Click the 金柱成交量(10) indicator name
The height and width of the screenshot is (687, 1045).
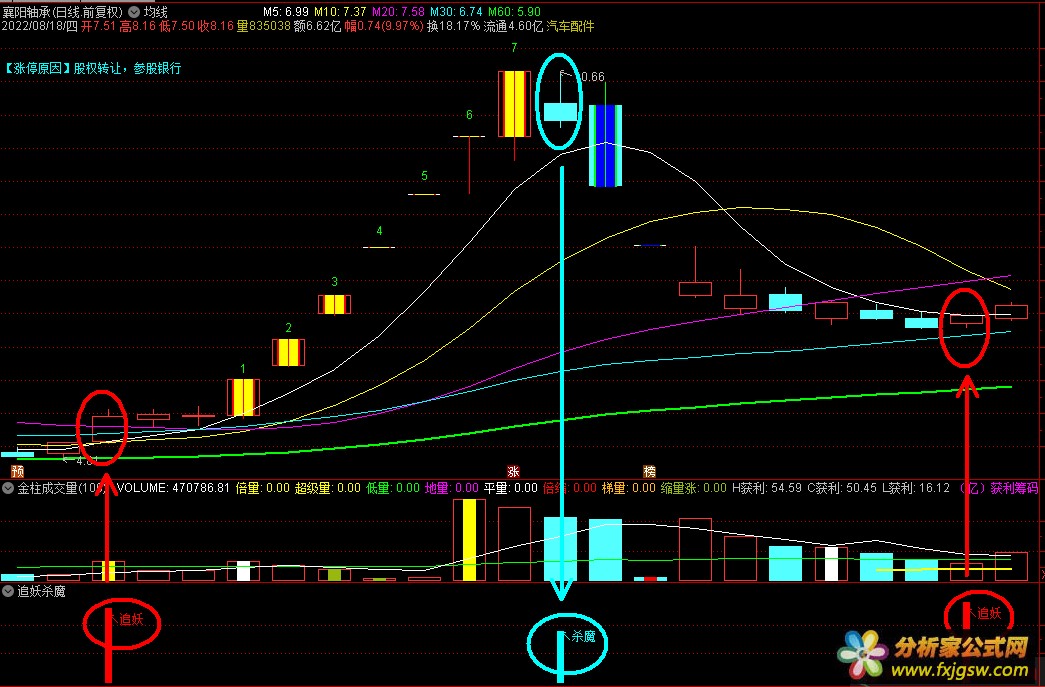pyautogui.click(x=61, y=488)
